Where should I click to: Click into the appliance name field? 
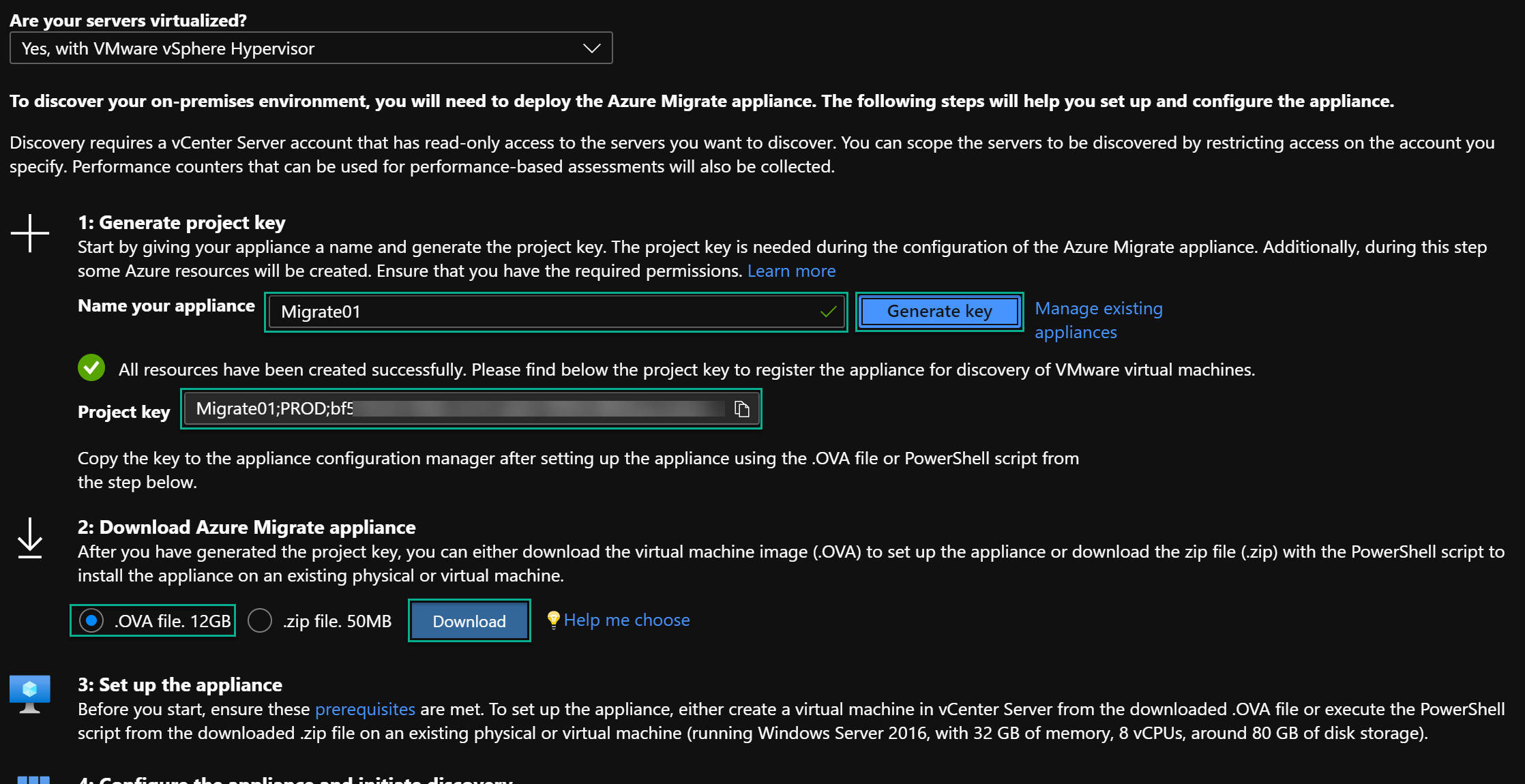click(x=556, y=312)
